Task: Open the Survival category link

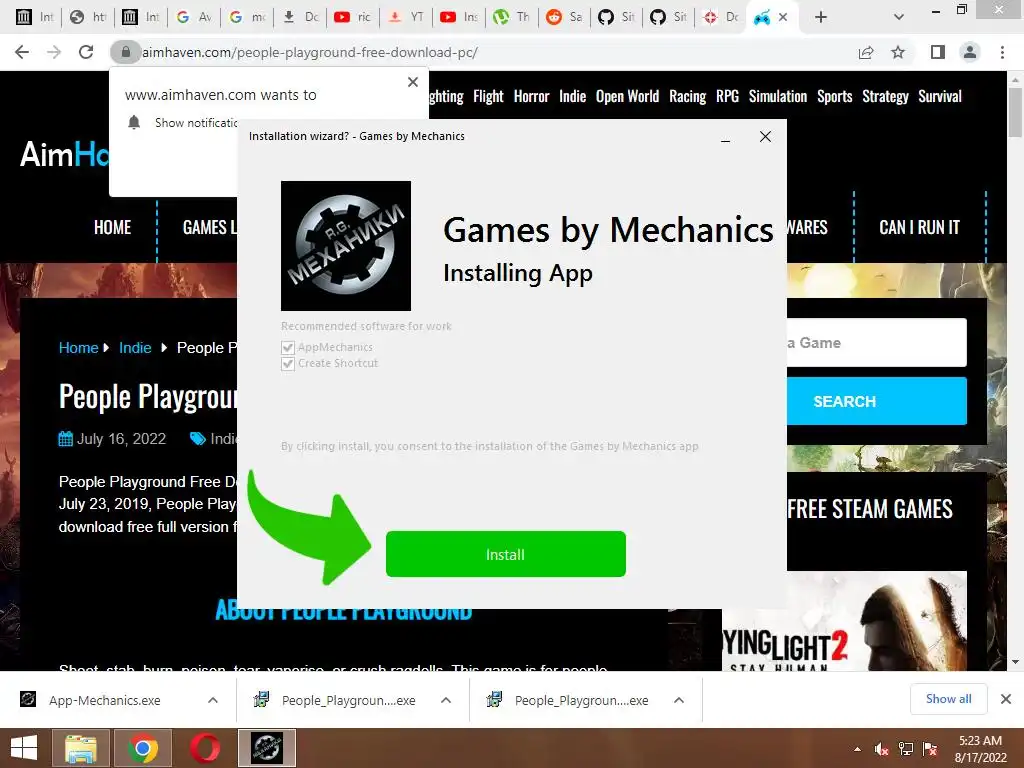Action: (x=940, y=97)
